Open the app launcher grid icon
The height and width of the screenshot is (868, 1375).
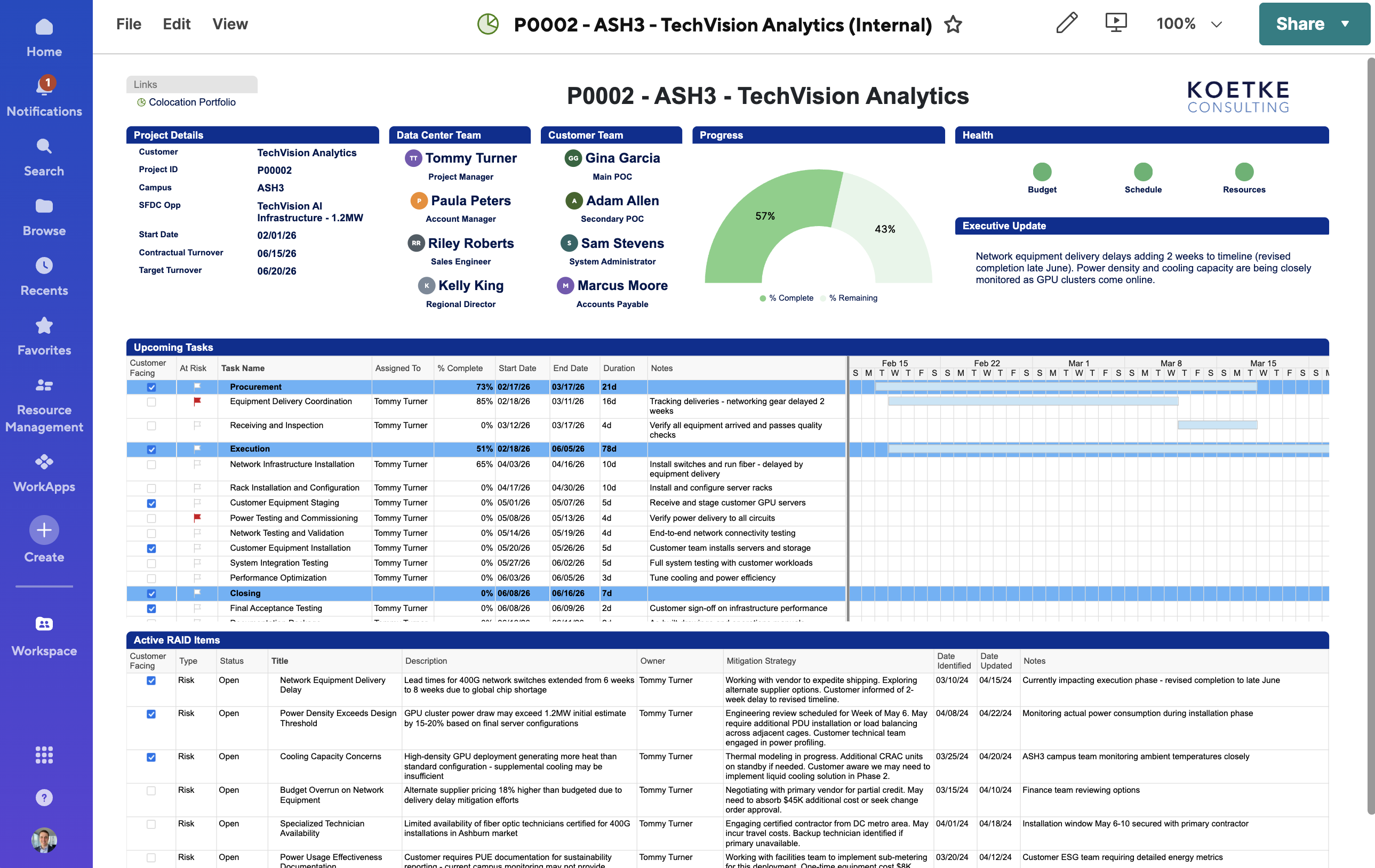(x=44, y=754)
